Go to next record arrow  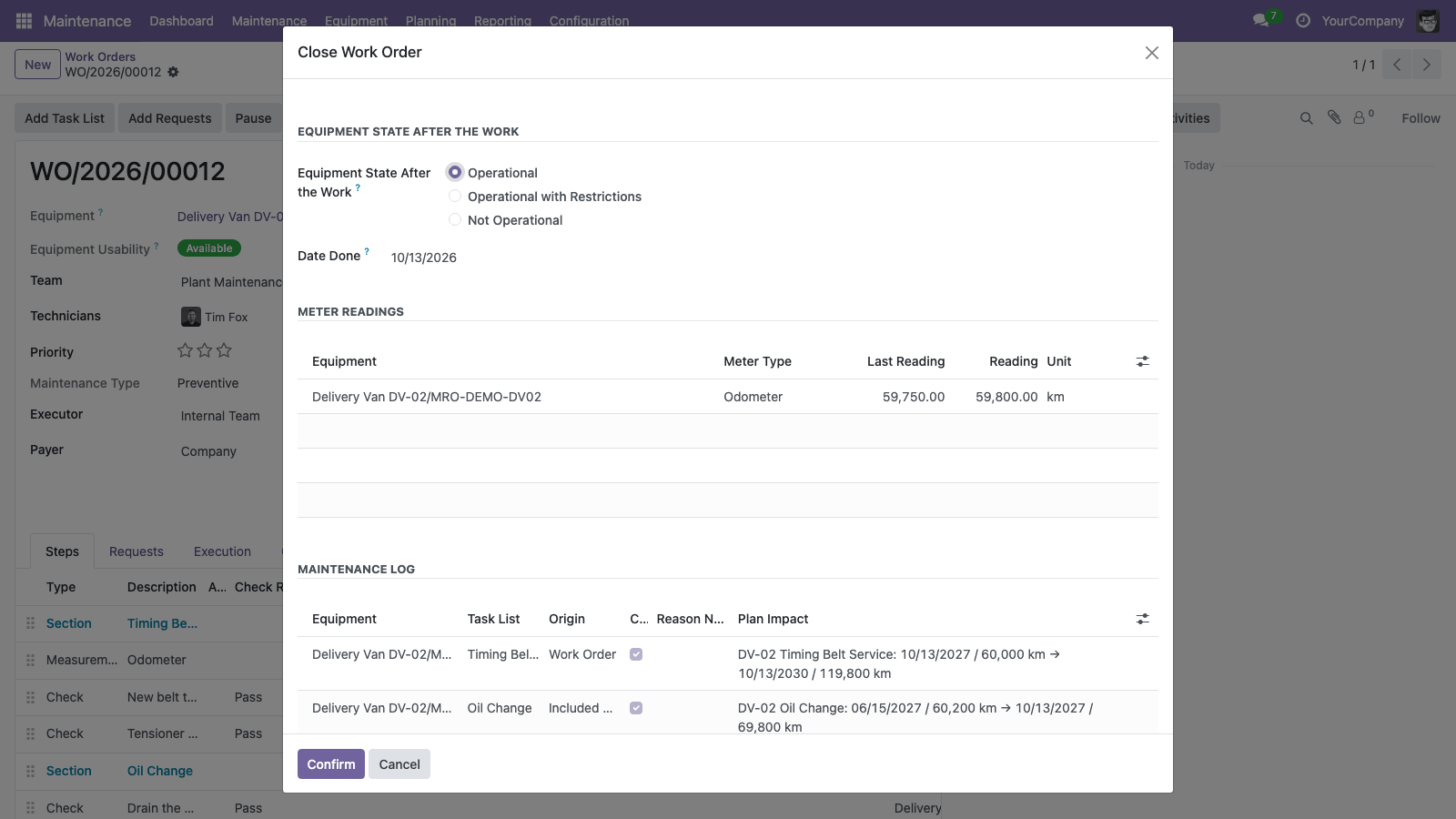coord(1427,65)
